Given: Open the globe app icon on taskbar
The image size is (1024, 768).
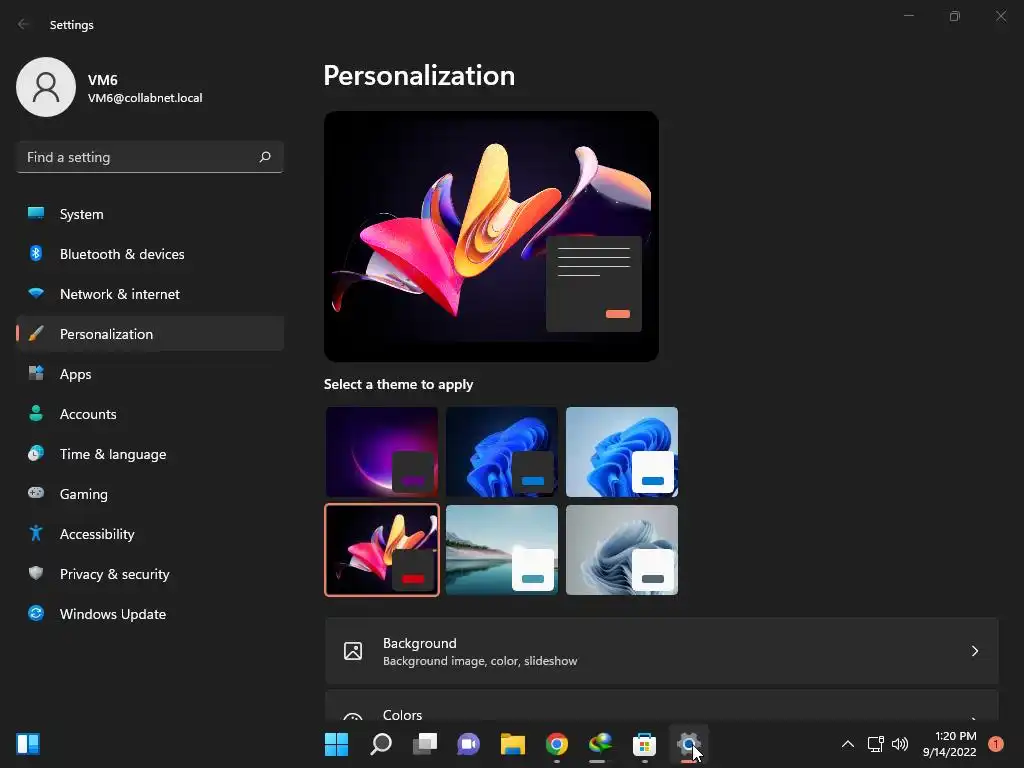Looking at the screenshot, I should 600,744.
